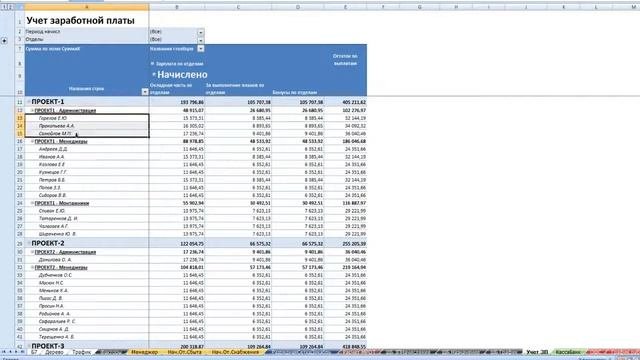Click the value 104 818,01

click(x=177, y=267)
